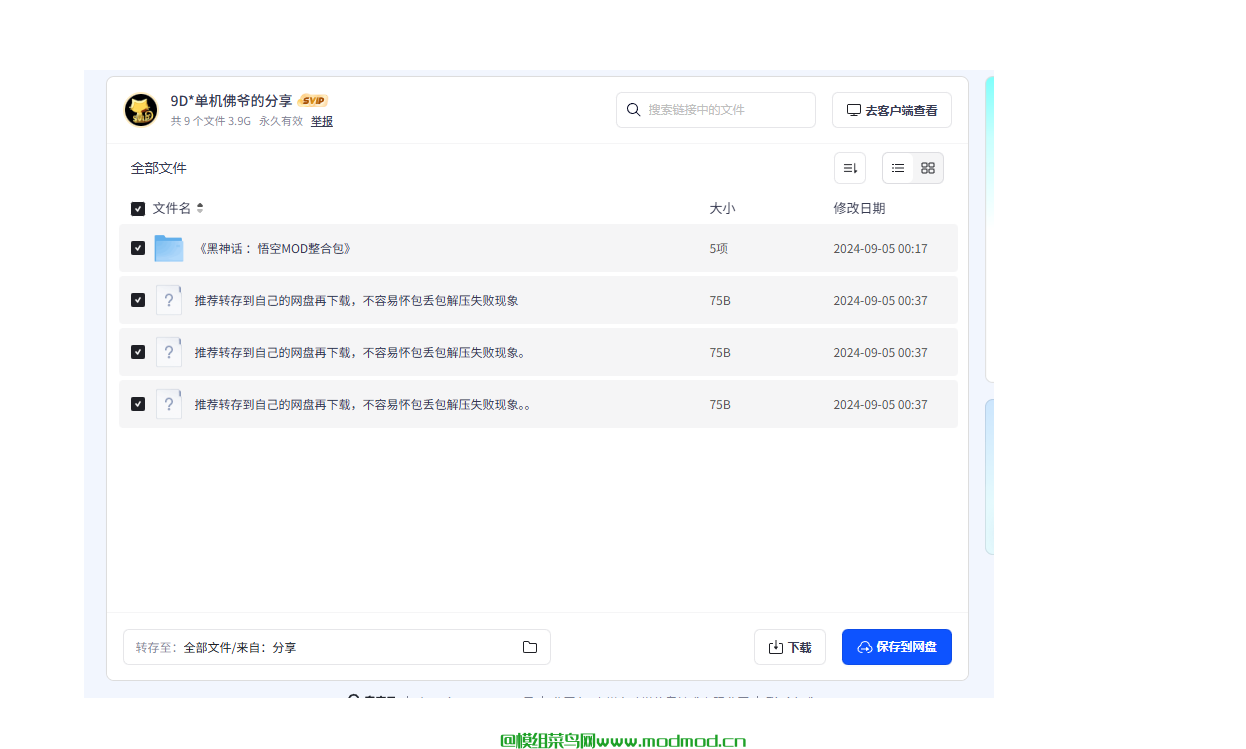This screenshot has height=749, width=1246.
Task: Click the SVIP badge icon
Action: point(313,101)
